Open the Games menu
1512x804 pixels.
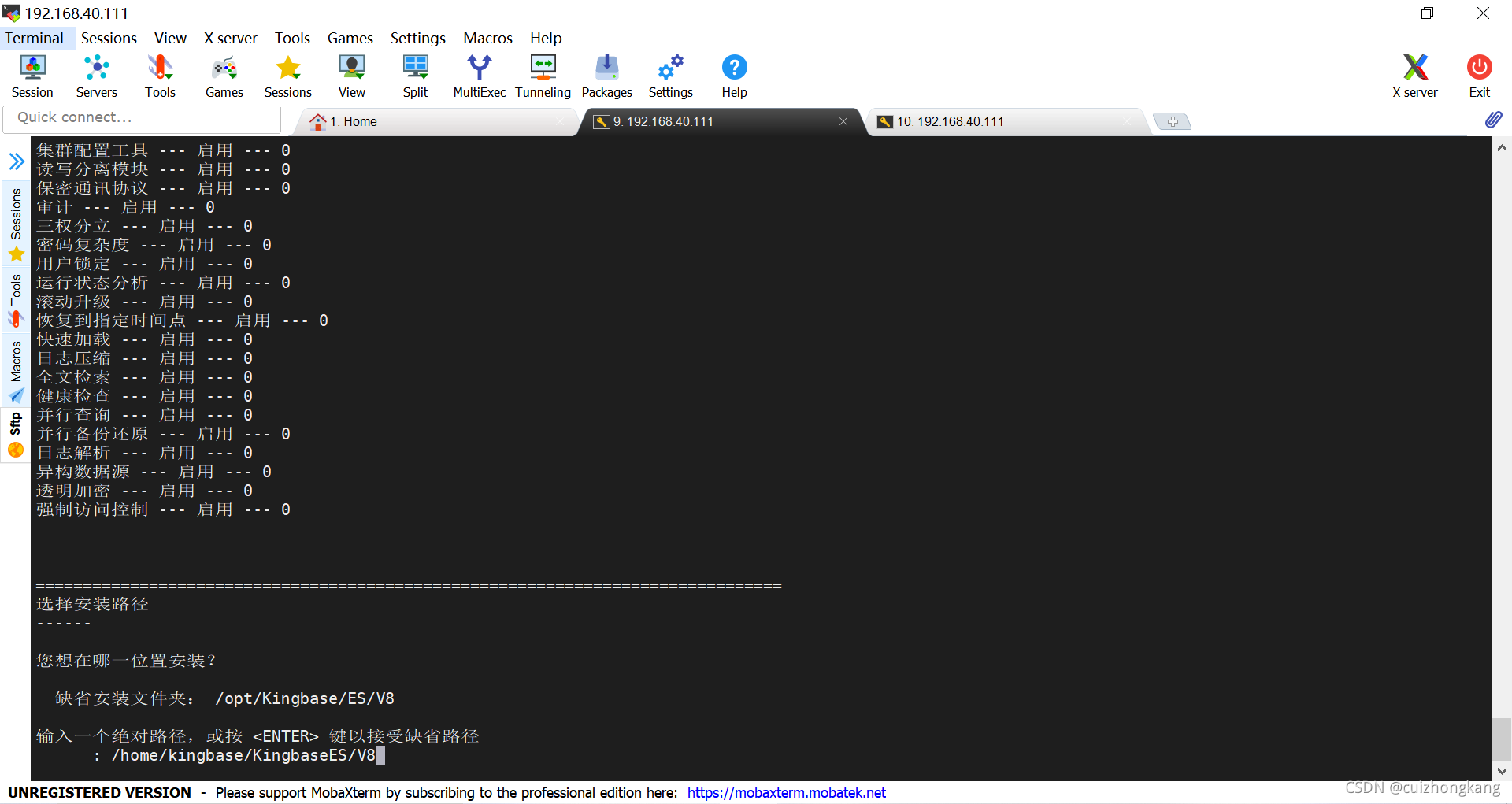click(x=350, y=38)
